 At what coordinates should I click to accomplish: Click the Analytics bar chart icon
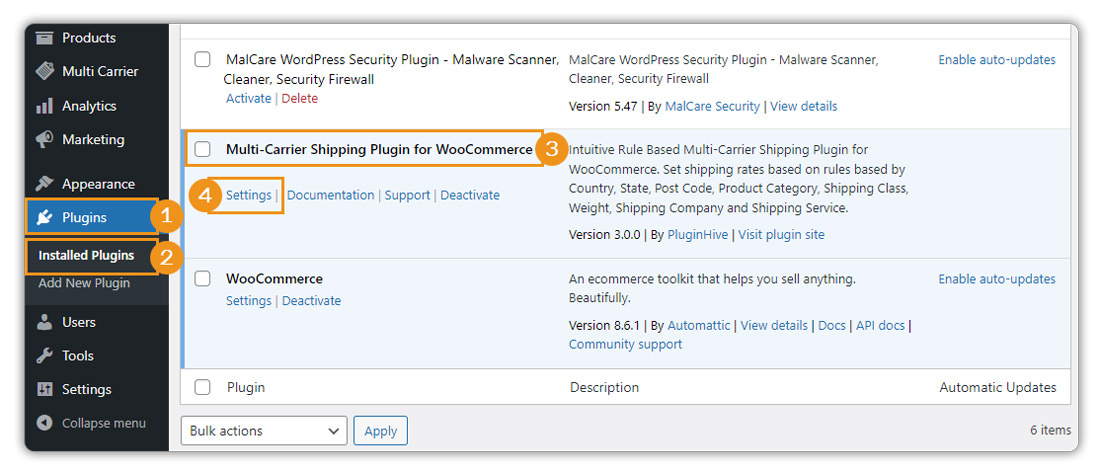click(x=44, y=106)
